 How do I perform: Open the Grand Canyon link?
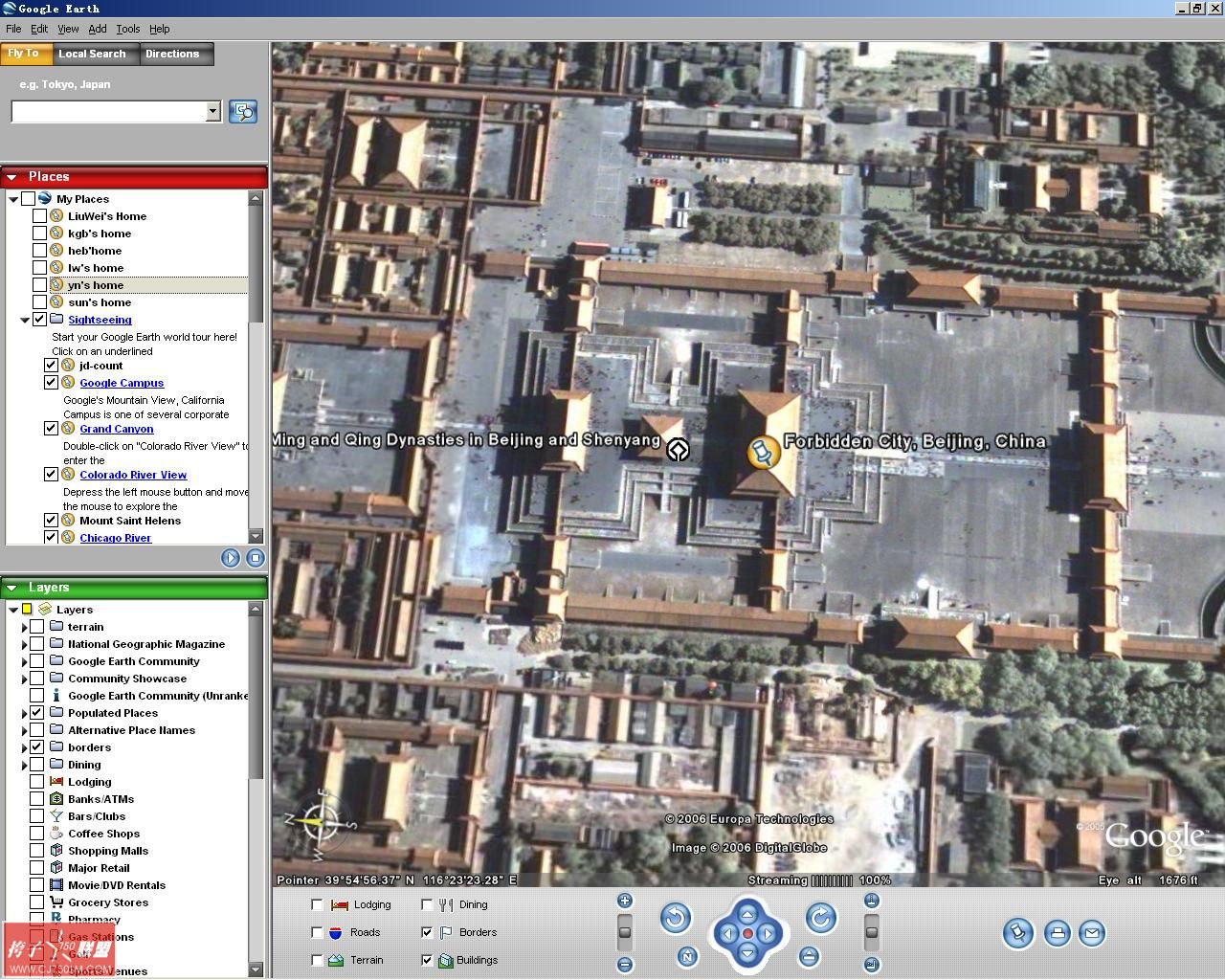(117, 429)
